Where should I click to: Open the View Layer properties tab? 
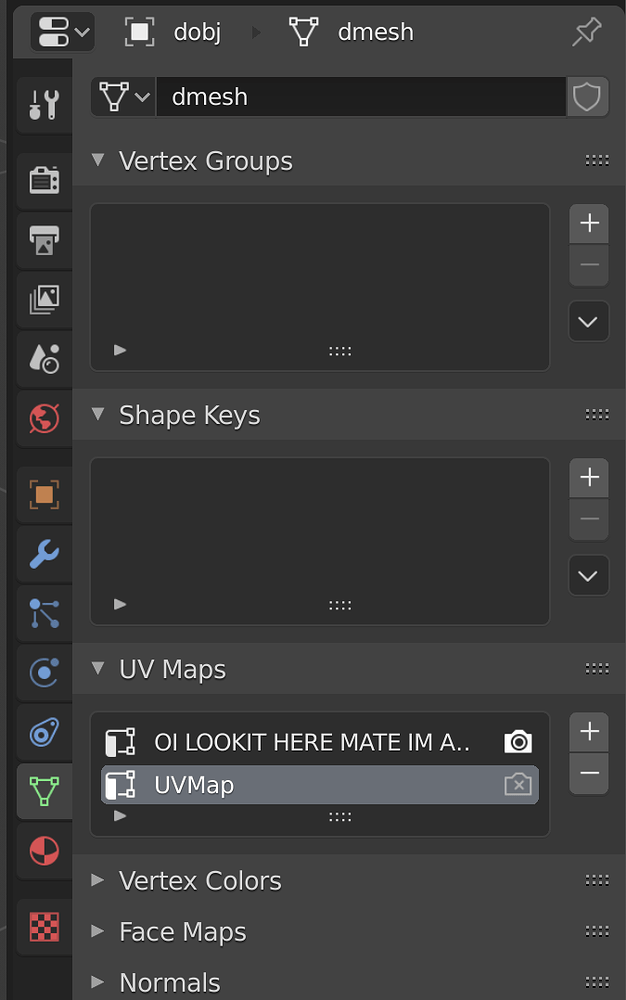(44, 299)
